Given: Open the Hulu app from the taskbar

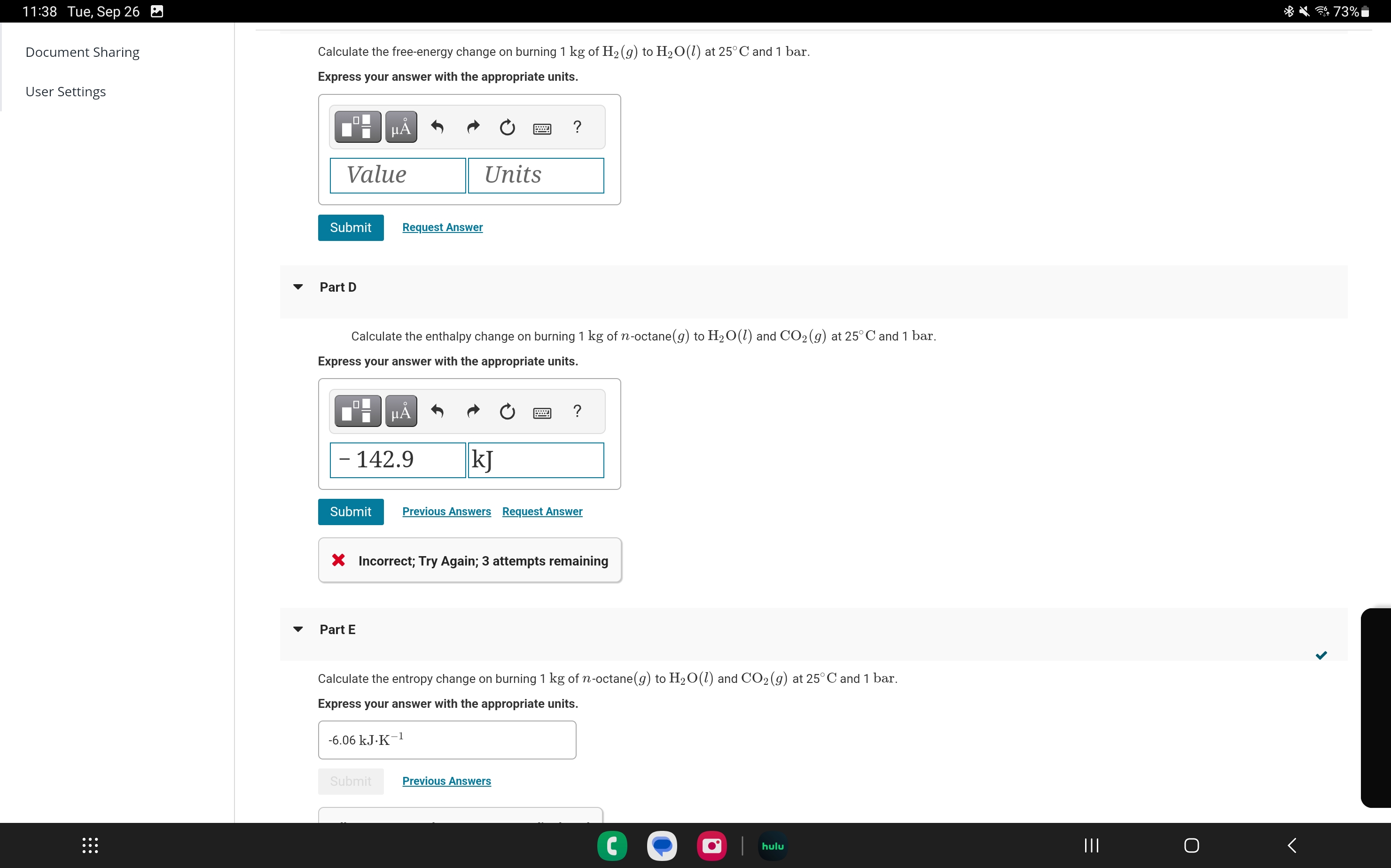Looking at the screenshot, I should [772, 845].
